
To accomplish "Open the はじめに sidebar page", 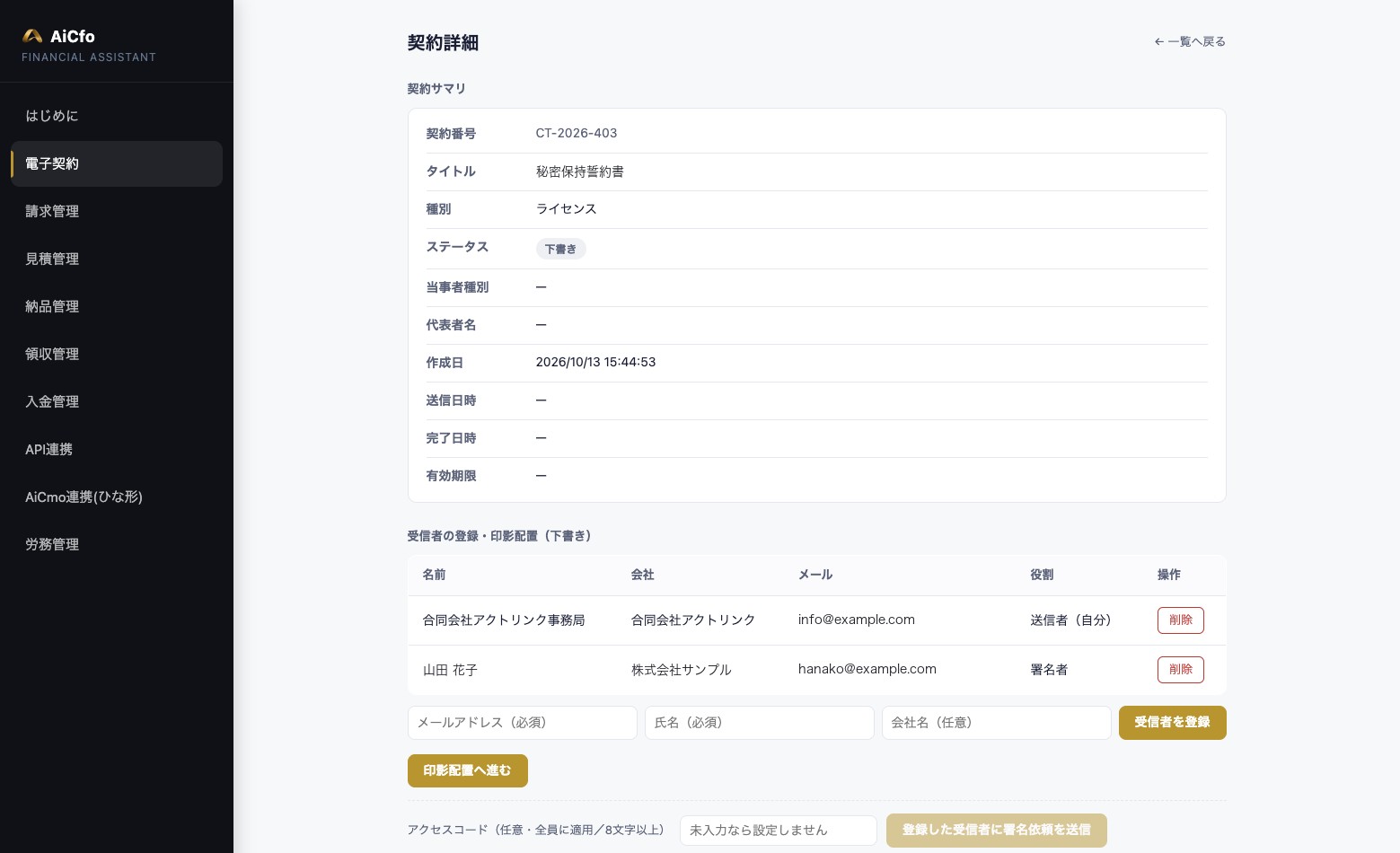I will (x=117, y=116).
